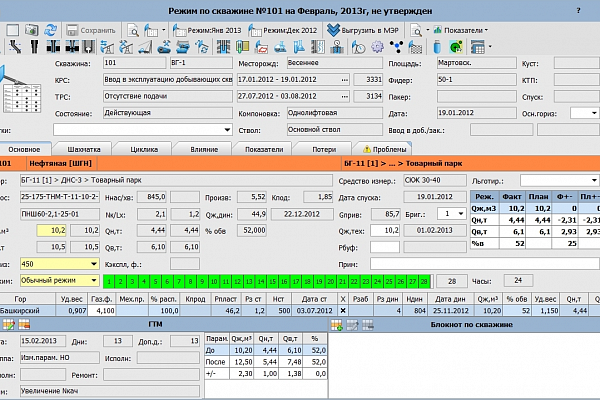Toggle day 17 in the green day strip
Viewport: 600px width, 400px height.
(296, 281)
